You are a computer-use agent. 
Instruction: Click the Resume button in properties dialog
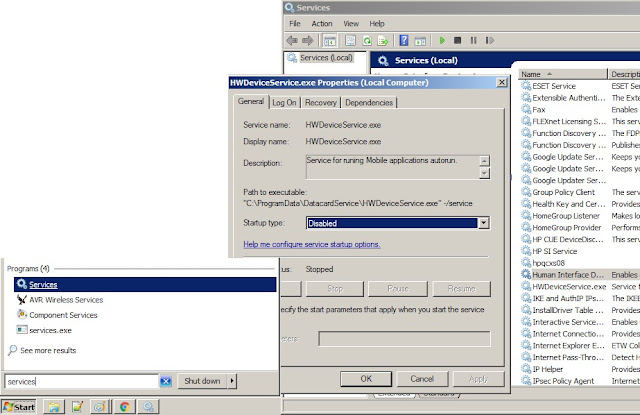point(462,289)
